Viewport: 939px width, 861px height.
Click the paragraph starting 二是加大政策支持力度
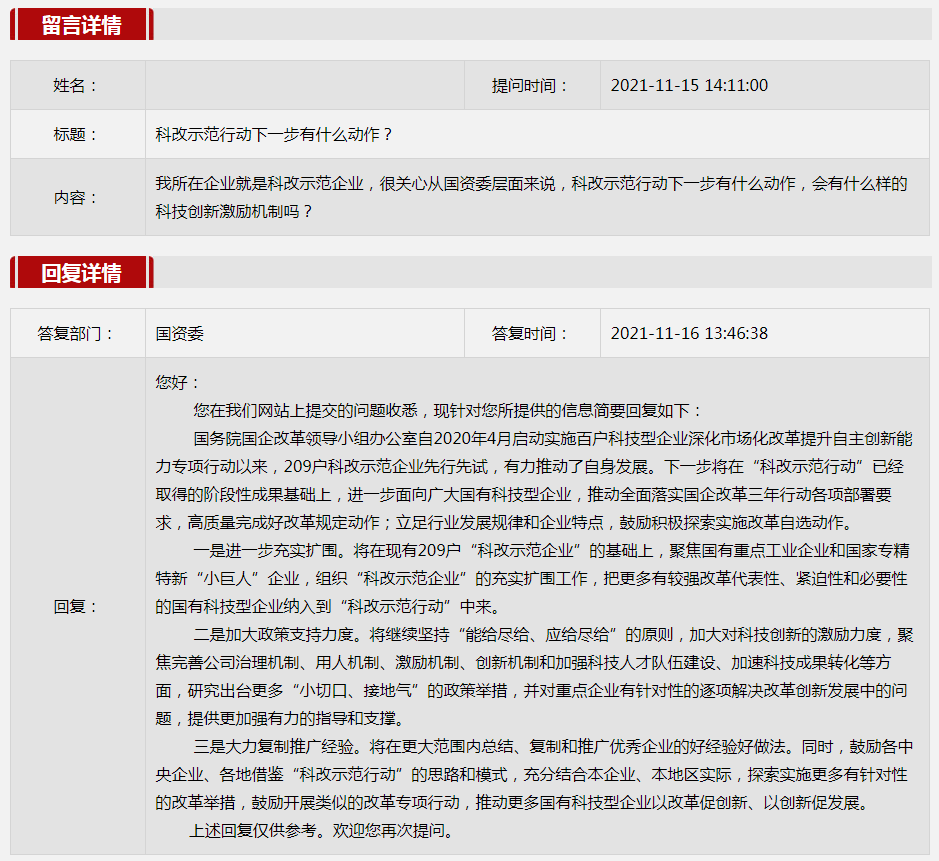(x=532, y=676)
